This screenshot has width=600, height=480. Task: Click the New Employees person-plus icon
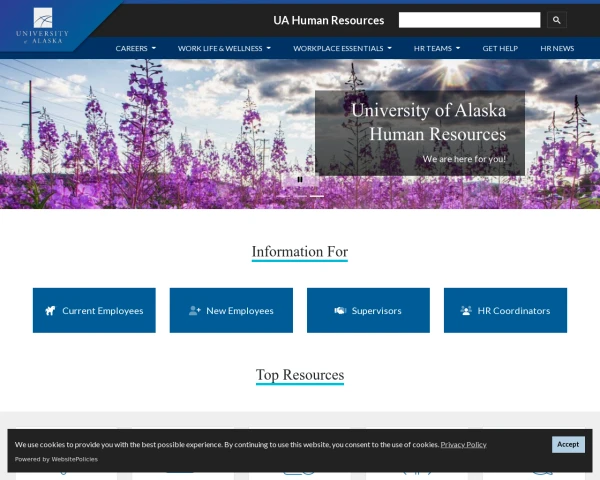195,311
